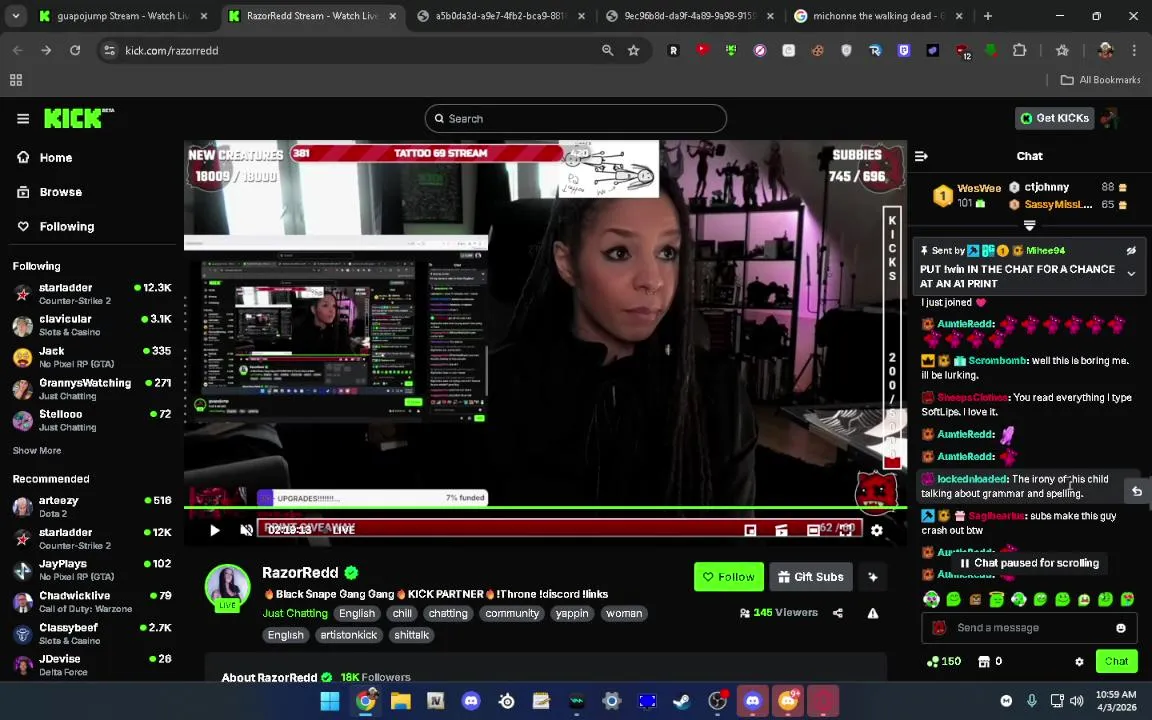Expand the following list with Show More

[x=37, y=450]
